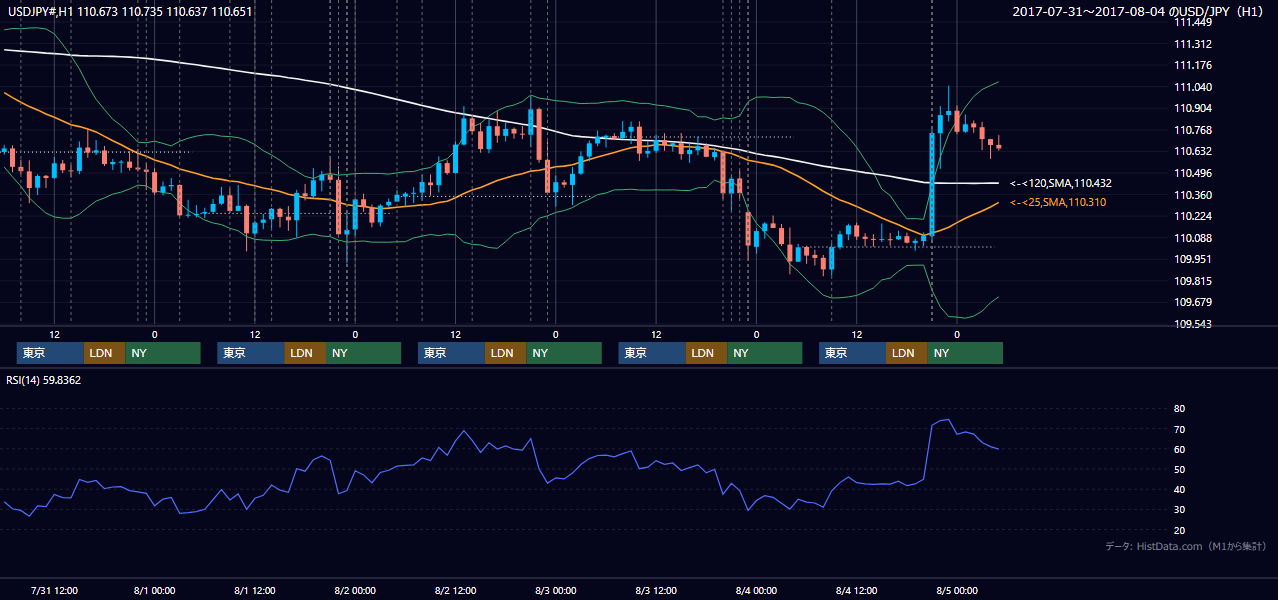
Task: Click the 109.815 price level label
Action: coord(1192,281)
